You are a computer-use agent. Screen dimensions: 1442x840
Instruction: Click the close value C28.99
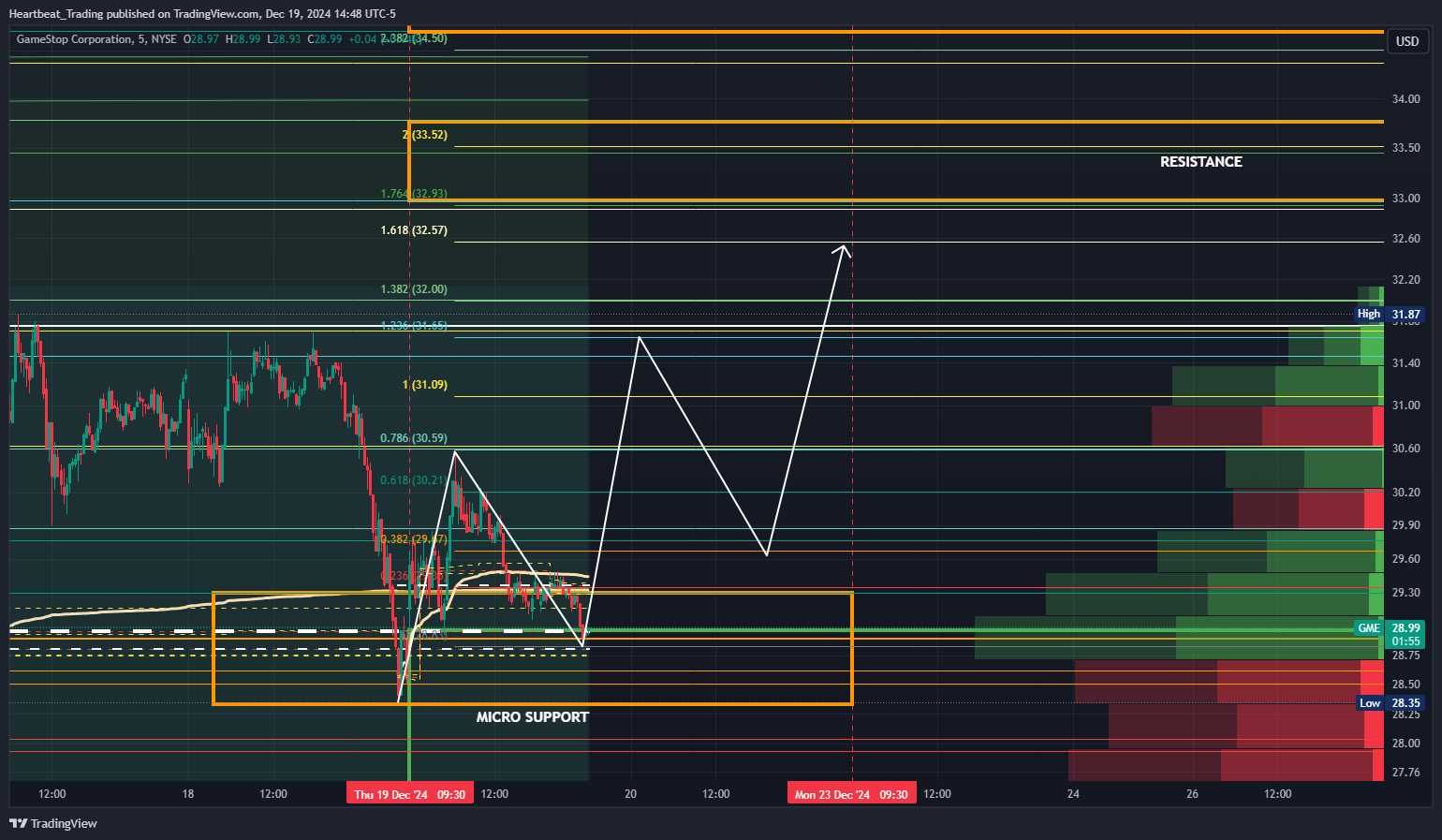pos(325,39)
